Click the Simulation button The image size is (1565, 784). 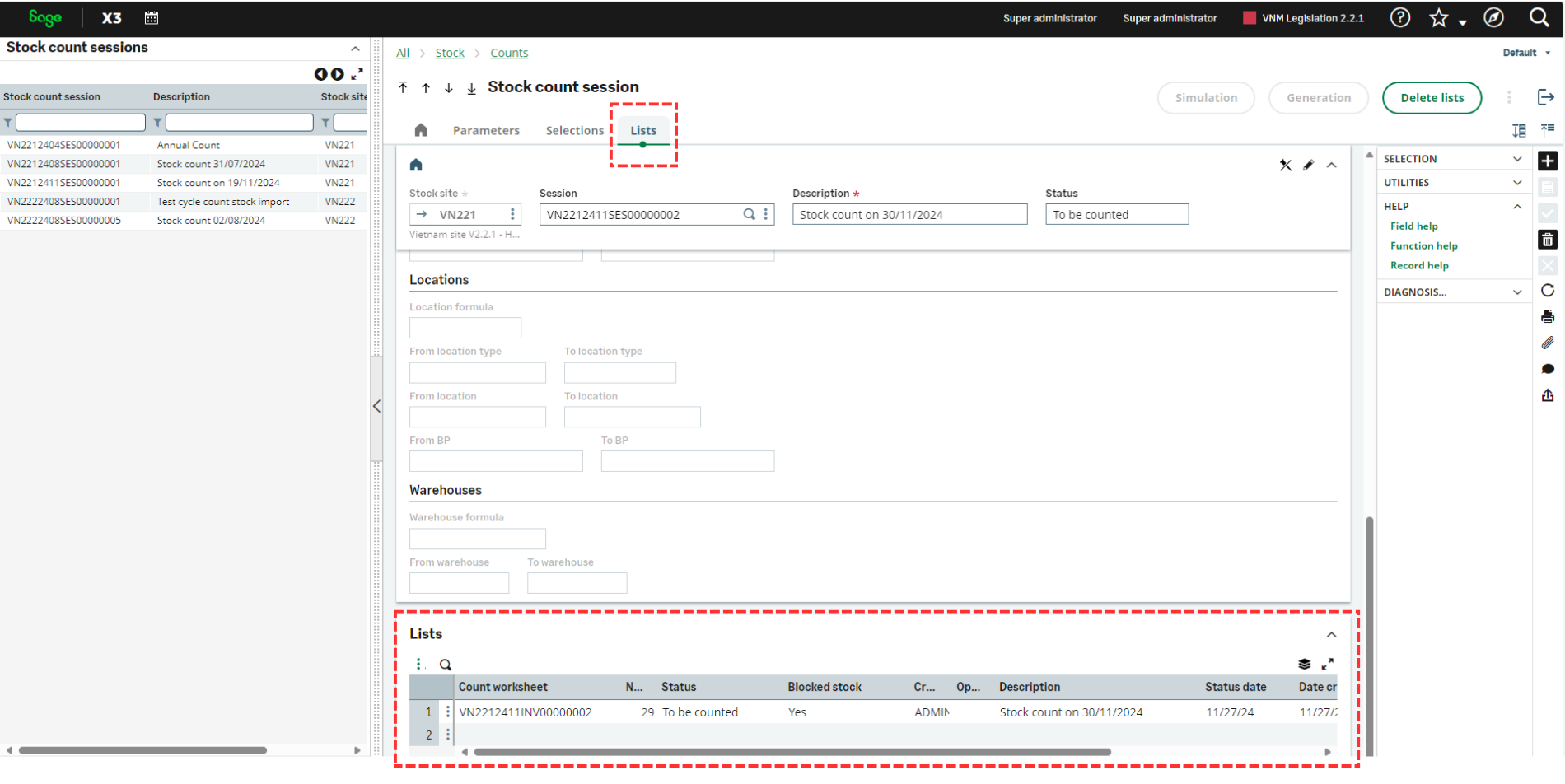click(x=1206, y=98)
